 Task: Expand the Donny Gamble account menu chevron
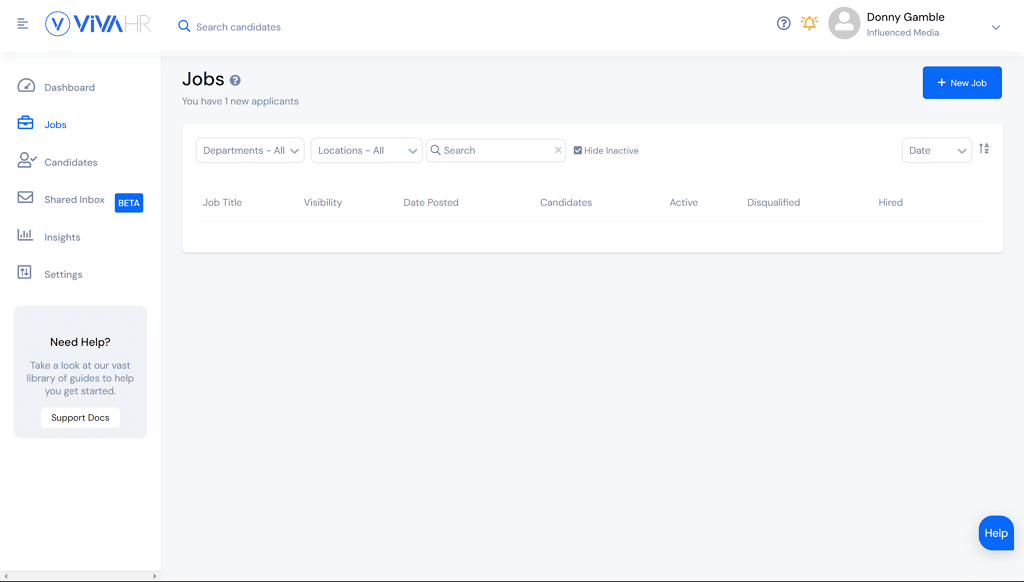[x=995, y=28]
